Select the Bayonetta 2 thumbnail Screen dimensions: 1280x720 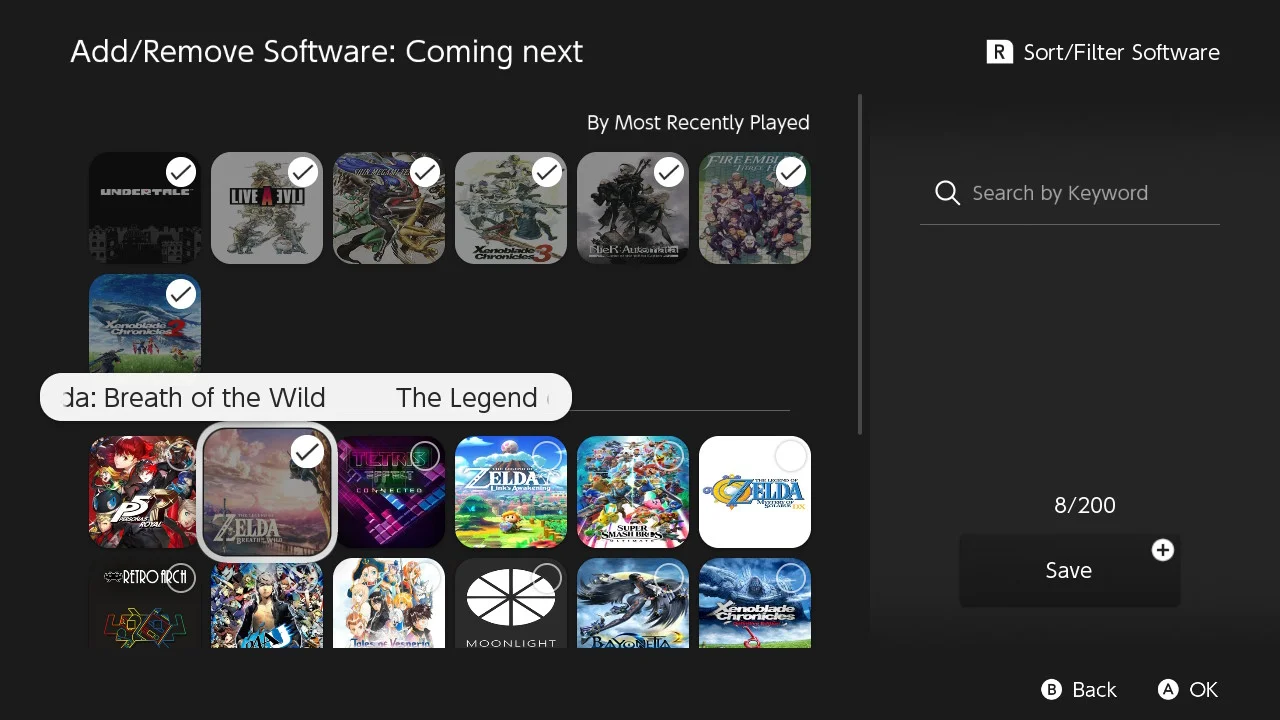tap(632, 603)
